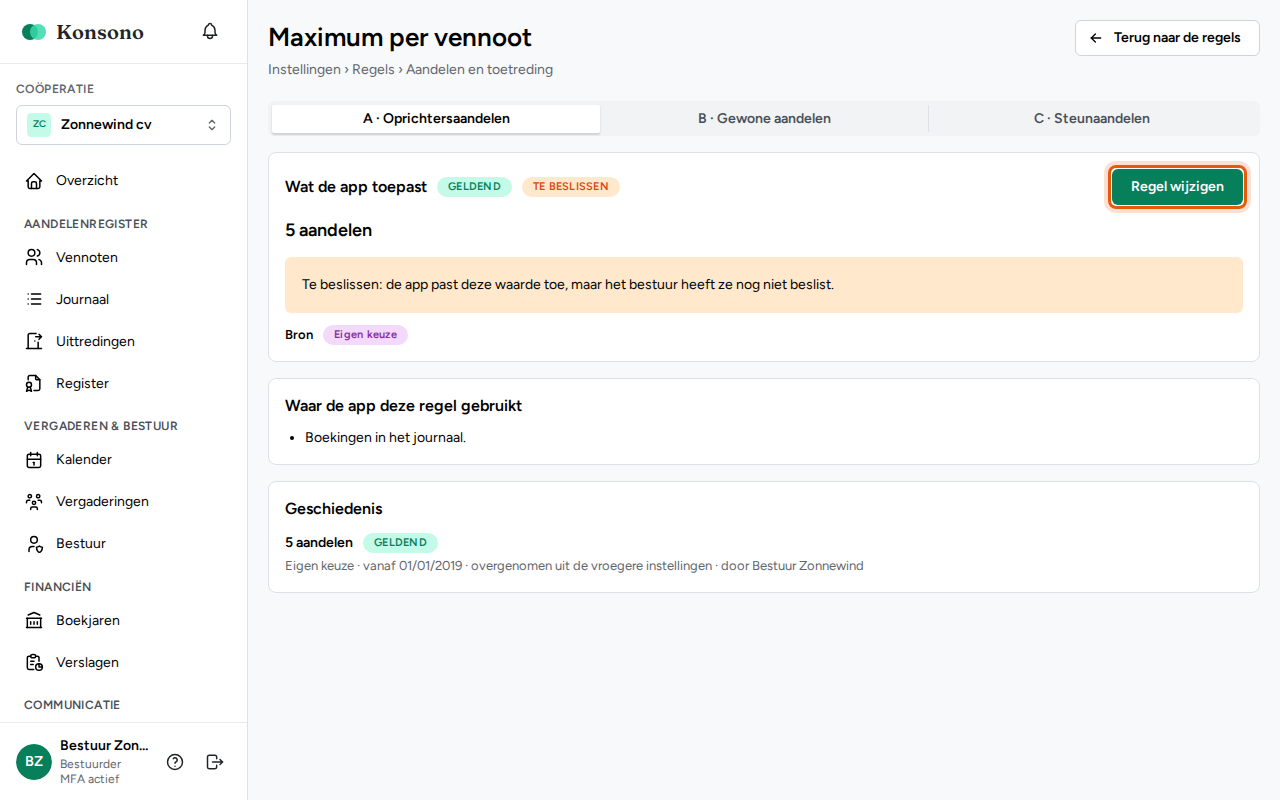Click the Overzicht home icon
Image resolution: width=1280 pixels, height=800 pixels.
click(x=34, y=181)
